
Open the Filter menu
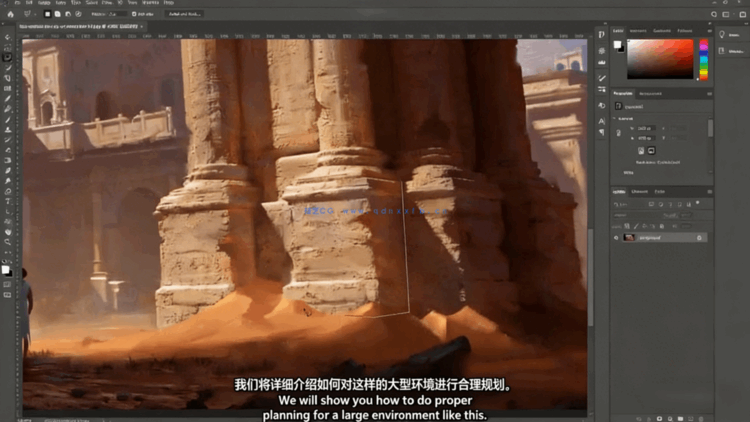click(108, 2)
